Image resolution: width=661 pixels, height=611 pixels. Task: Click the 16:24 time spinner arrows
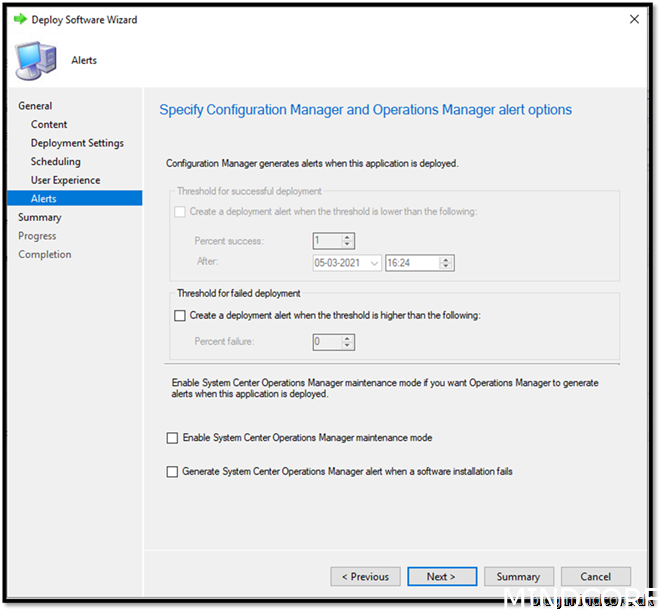click(x=447, y=263)
